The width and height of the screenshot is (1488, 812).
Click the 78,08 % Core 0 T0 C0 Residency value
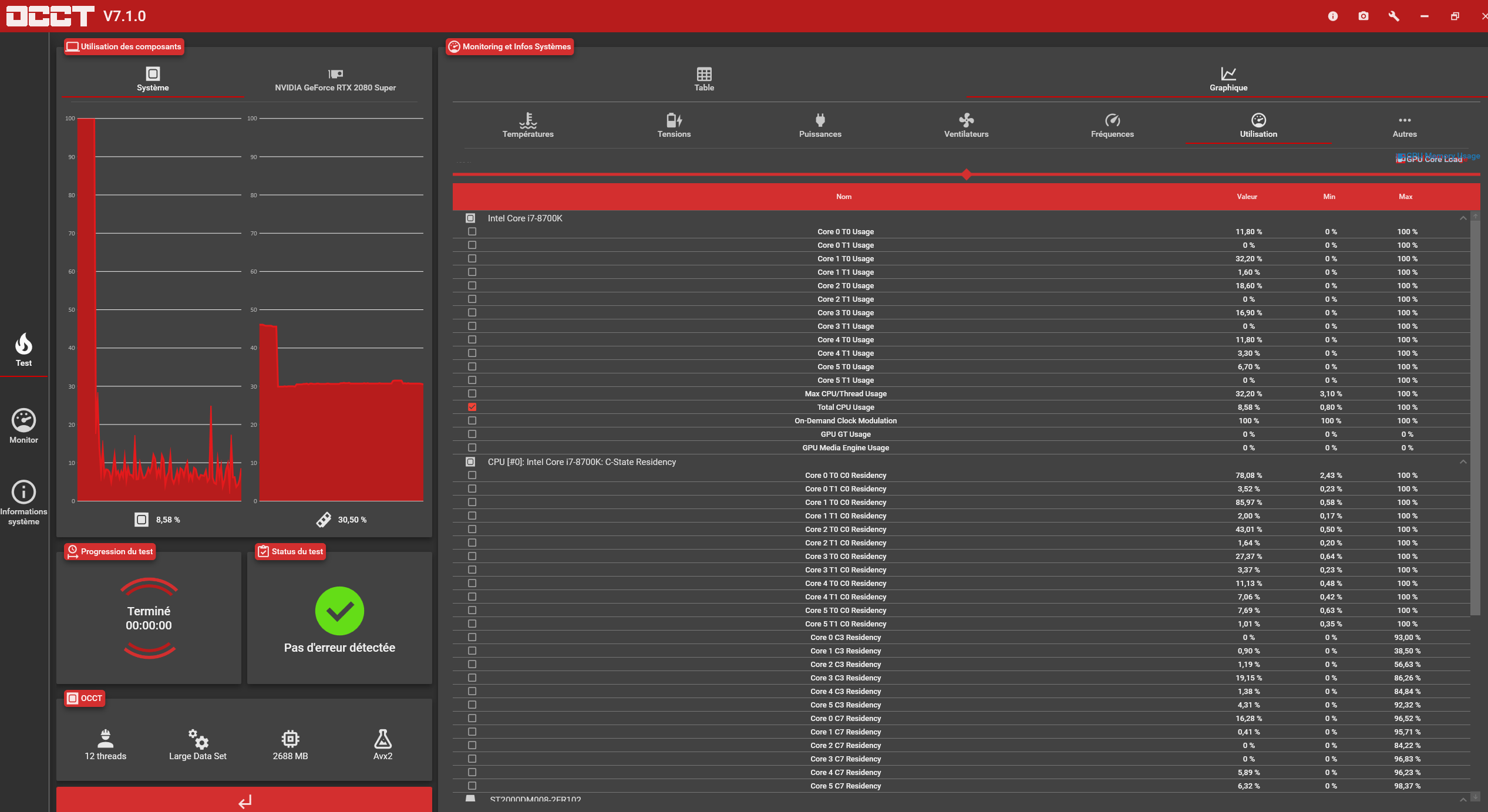pos(1248,475)
